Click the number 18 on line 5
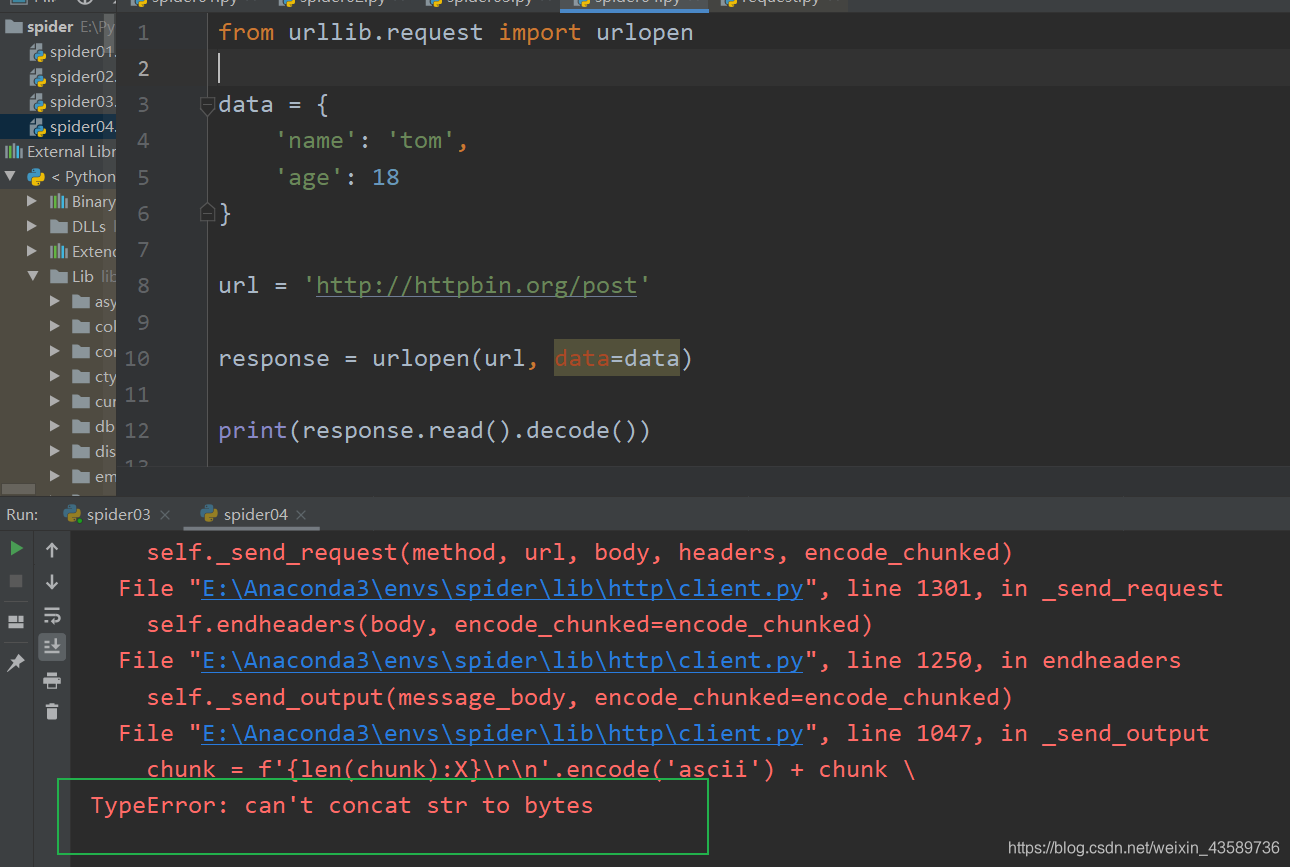This screenshot has width=1290, height=867. click(385, 177)
